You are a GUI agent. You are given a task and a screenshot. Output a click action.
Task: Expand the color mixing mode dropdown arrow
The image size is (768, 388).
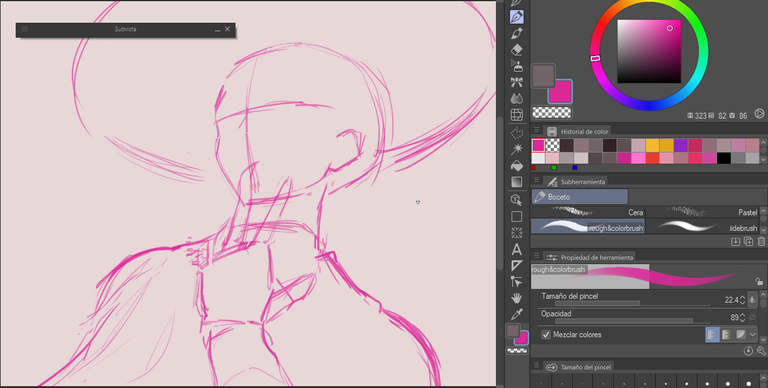pyautogui.click(x=752, y=335)
